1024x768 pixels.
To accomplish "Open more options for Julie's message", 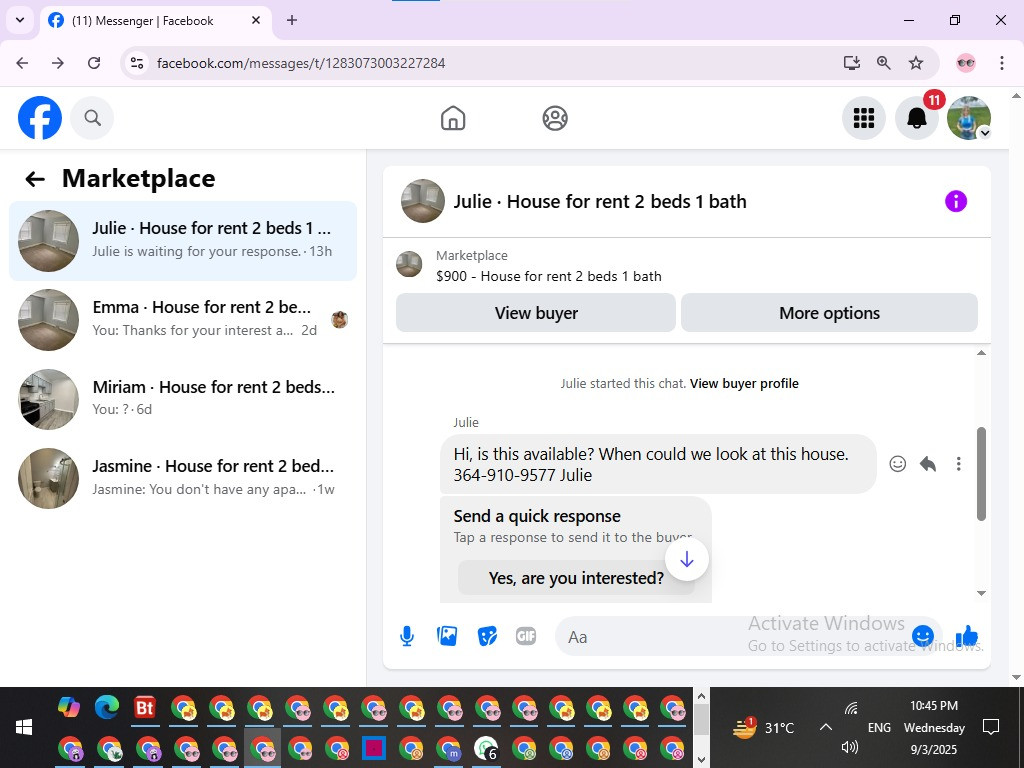I will (x=958, y=464).
